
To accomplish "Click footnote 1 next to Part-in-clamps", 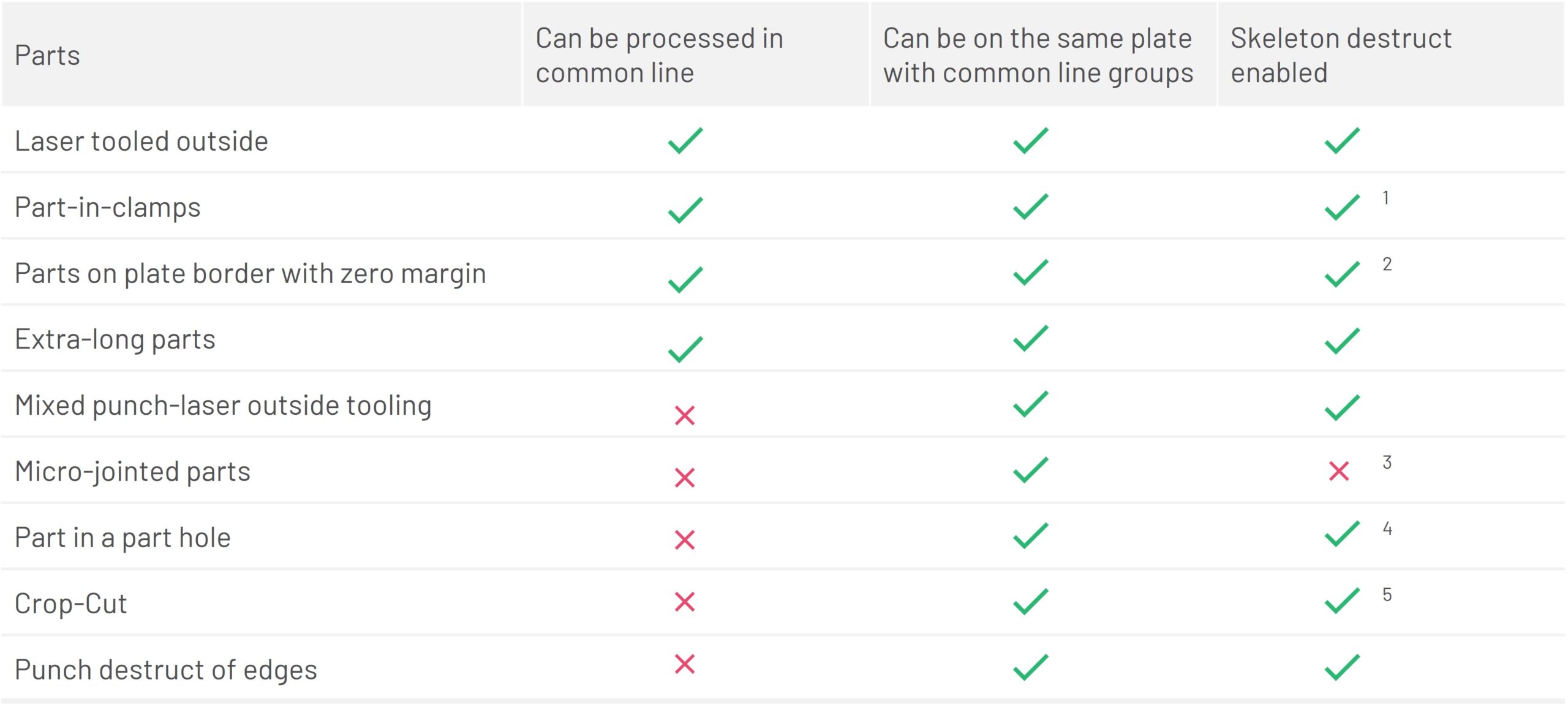I will 1385,198.
